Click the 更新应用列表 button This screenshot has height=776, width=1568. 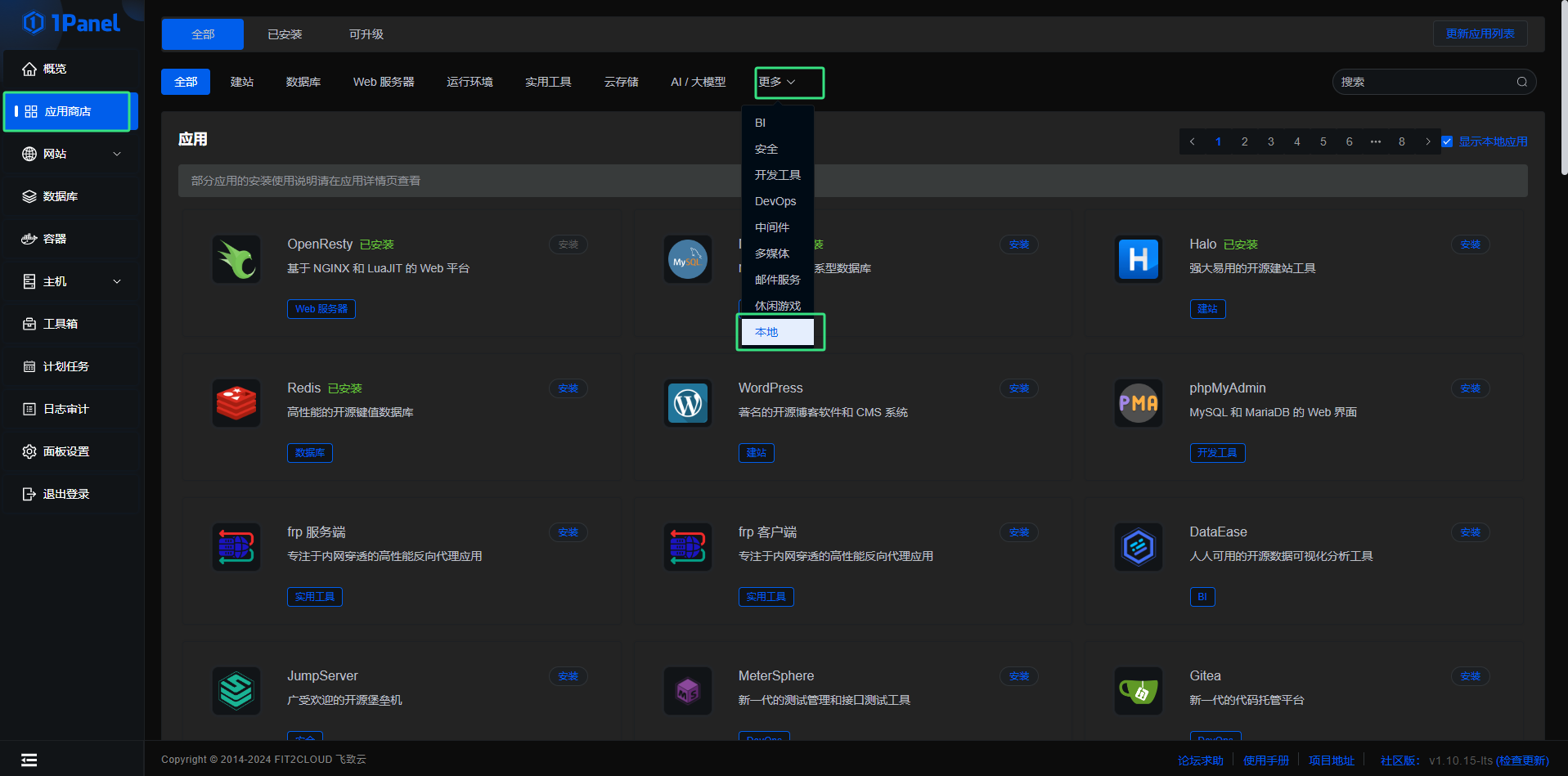click(x=1480, y=34)
